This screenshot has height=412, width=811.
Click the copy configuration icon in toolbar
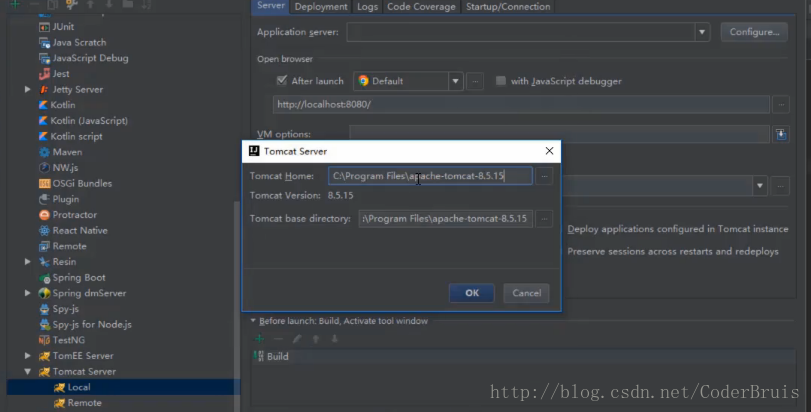[x=53, y=5]
